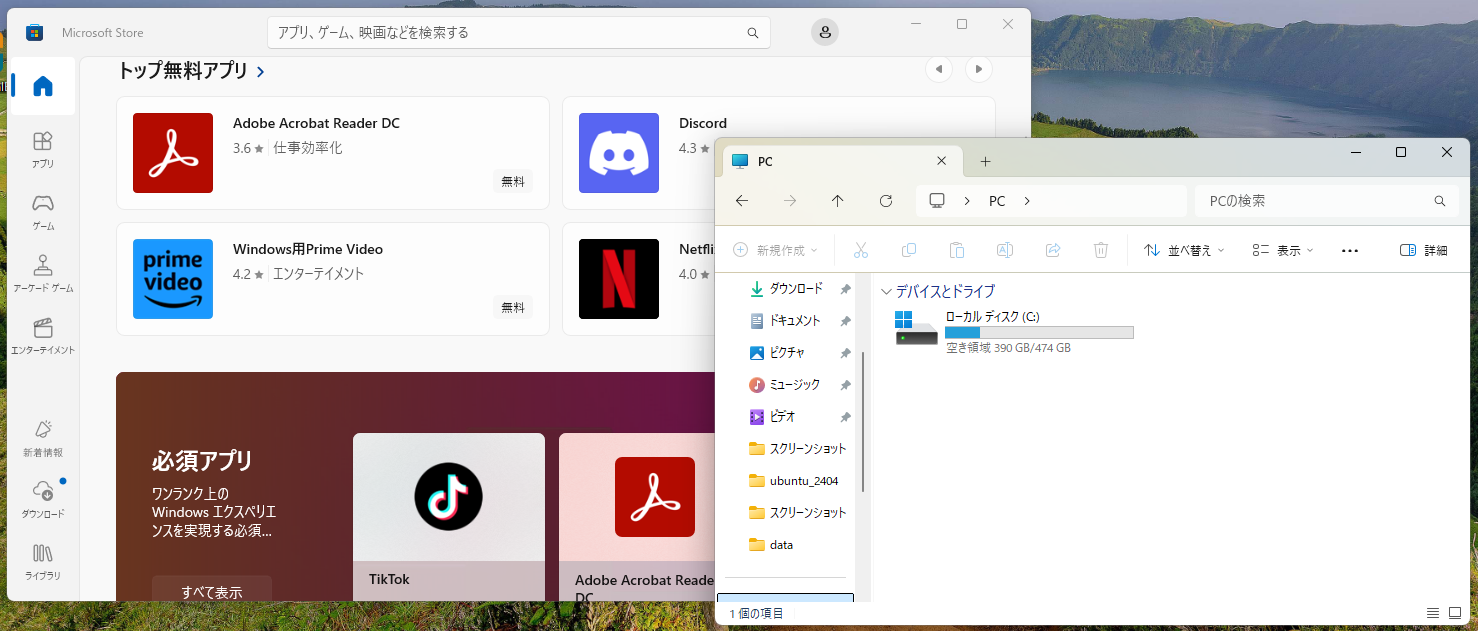Viewport: 1478px width, 631px height.
Task: Show previous apps in トップ無料アプリ carousel
Action: coord(938,69)
